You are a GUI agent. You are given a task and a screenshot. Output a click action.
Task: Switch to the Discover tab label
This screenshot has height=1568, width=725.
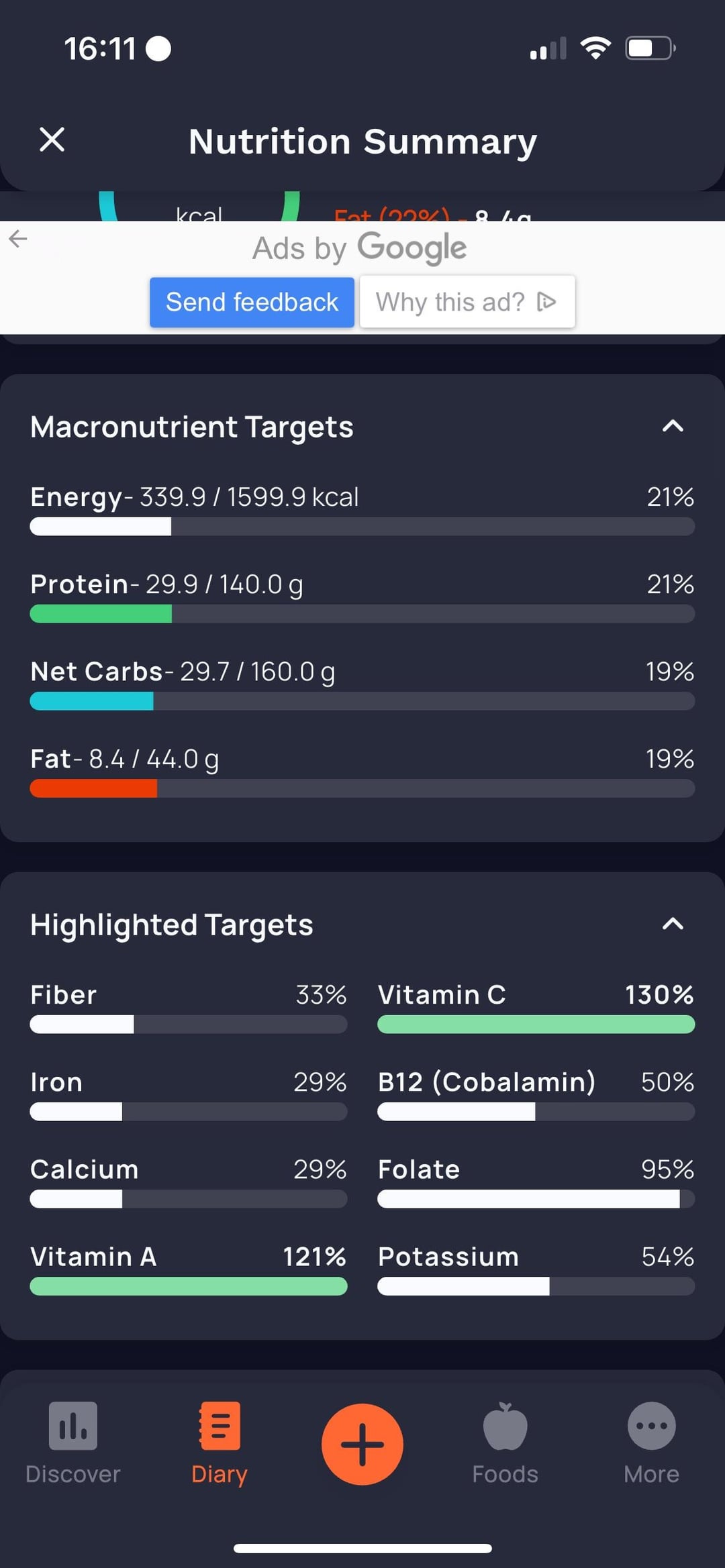click(72, 1474)
